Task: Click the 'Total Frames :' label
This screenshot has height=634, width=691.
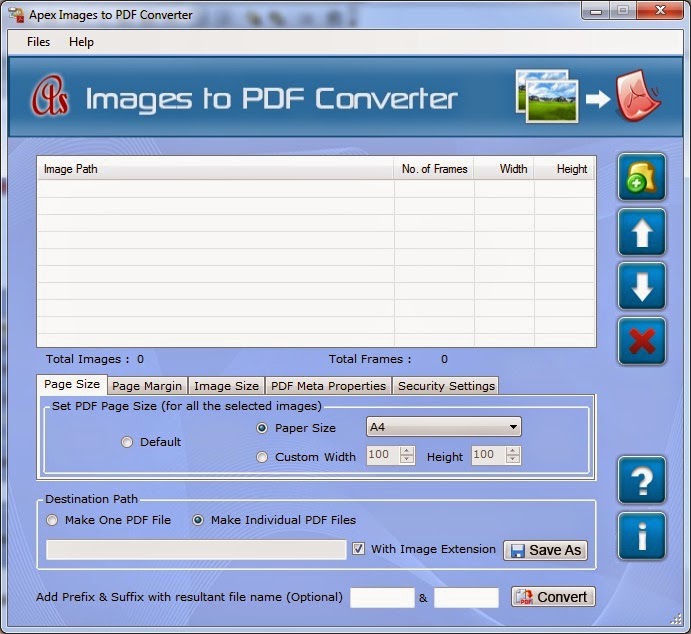Action: pos(370,359)
